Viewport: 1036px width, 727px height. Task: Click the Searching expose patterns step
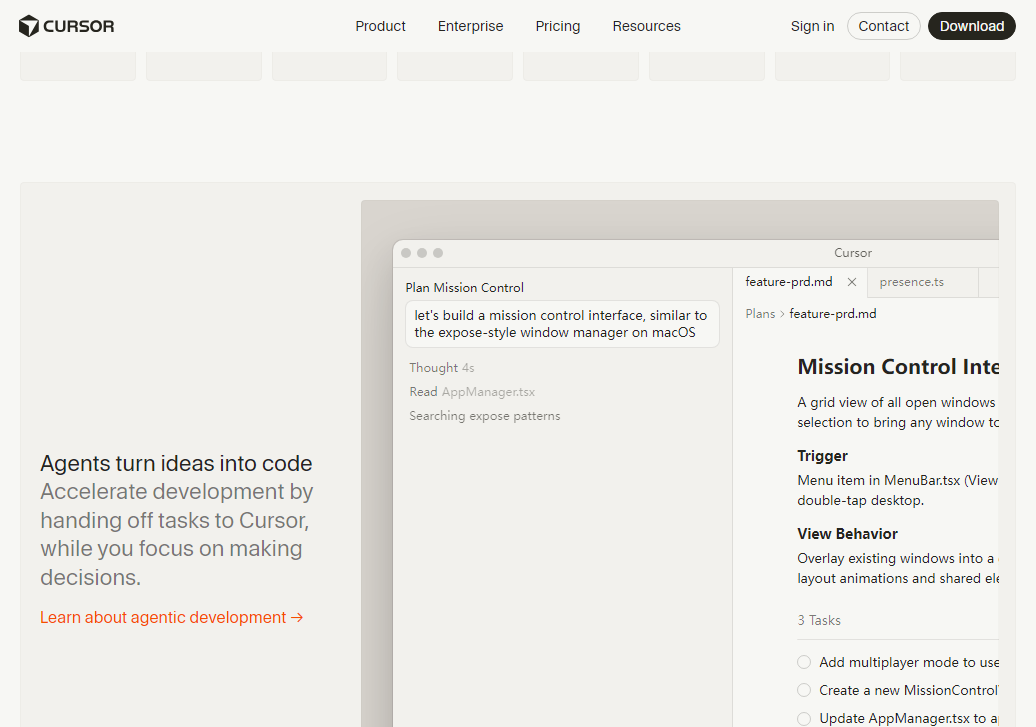tap(484, 416)
